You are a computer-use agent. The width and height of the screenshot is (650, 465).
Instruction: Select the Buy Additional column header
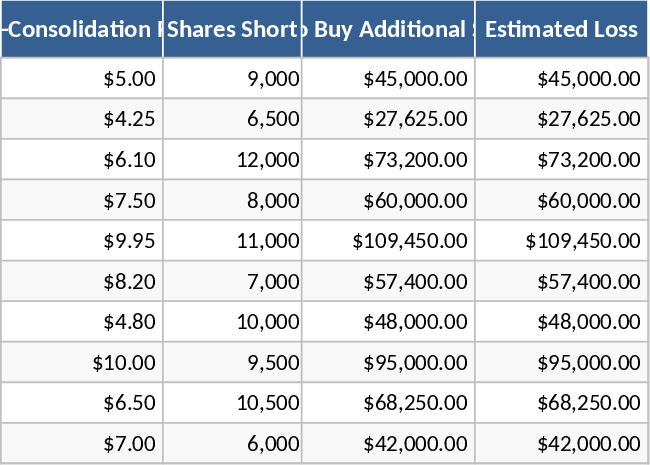click(388, 30)
